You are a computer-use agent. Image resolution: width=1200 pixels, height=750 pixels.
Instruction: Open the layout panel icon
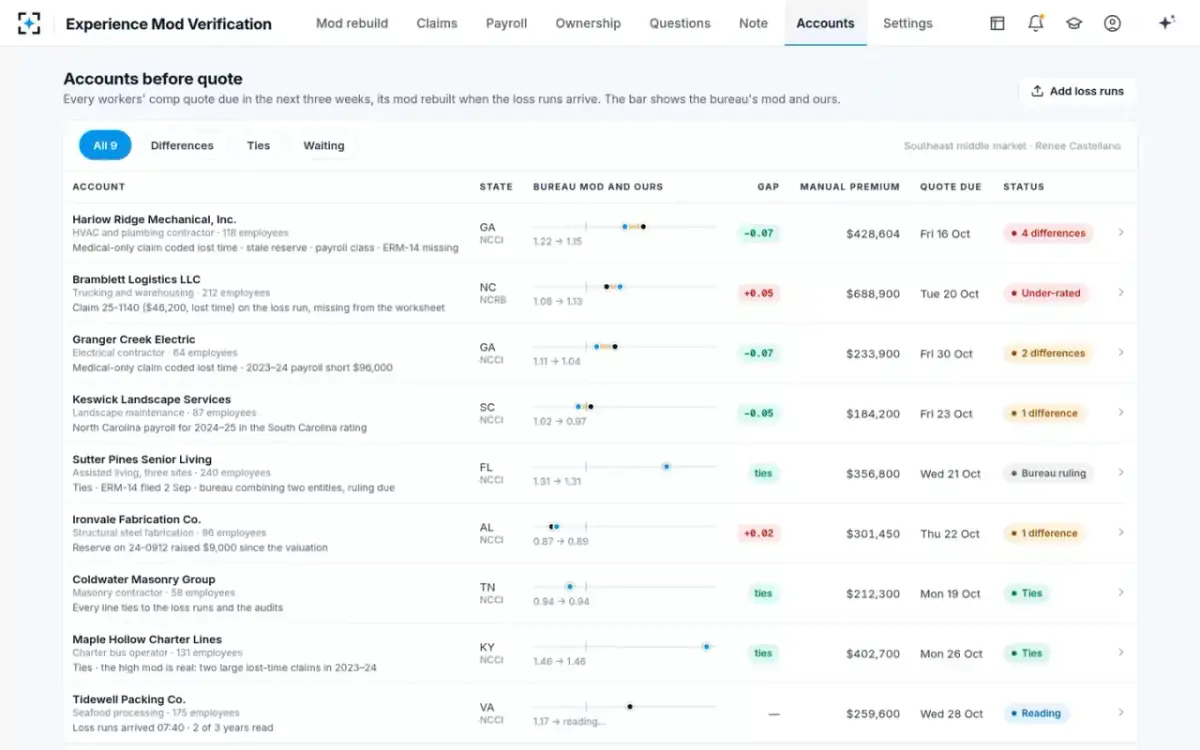click(x=997, y=23)
